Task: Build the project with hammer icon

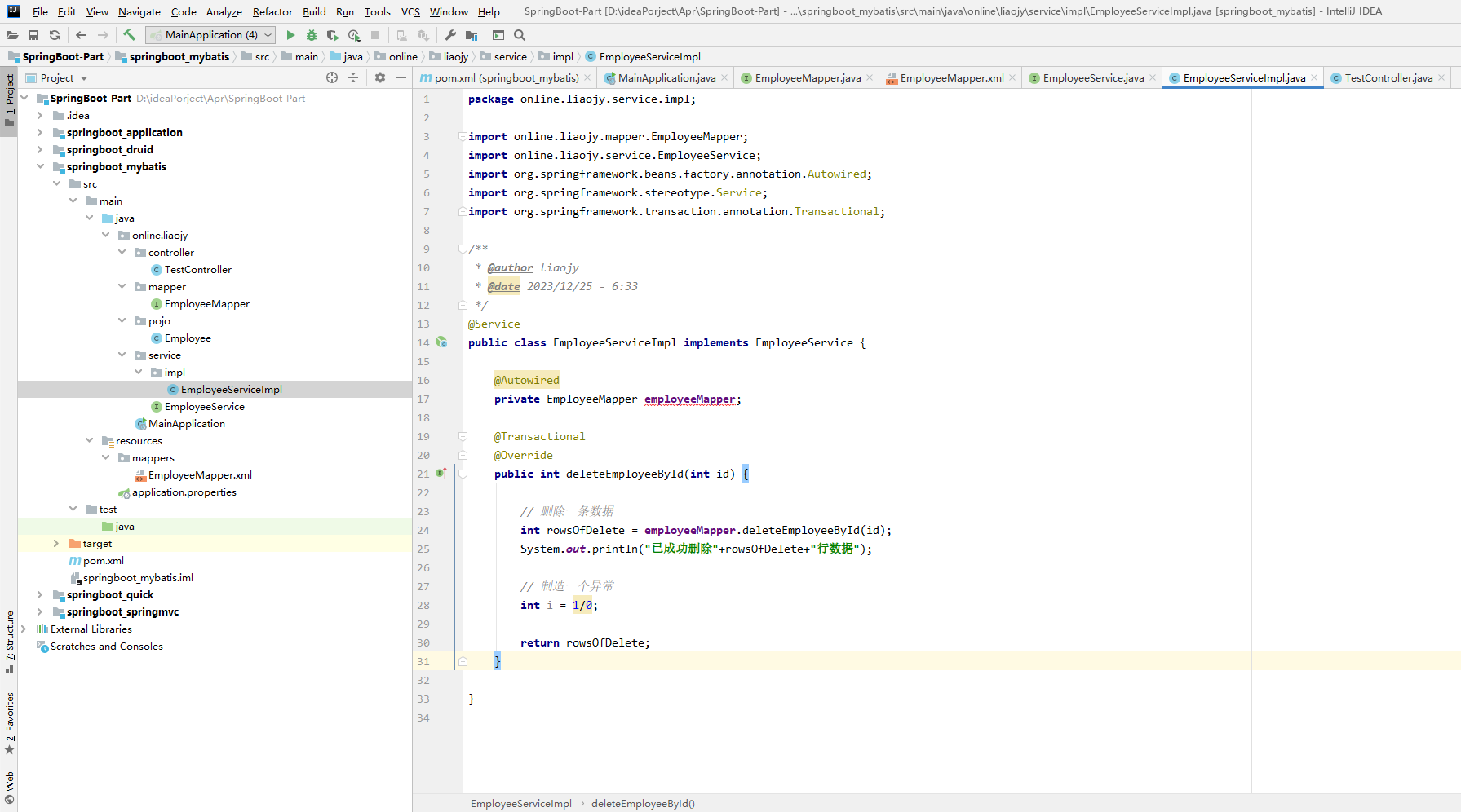Action: point(129,35)
